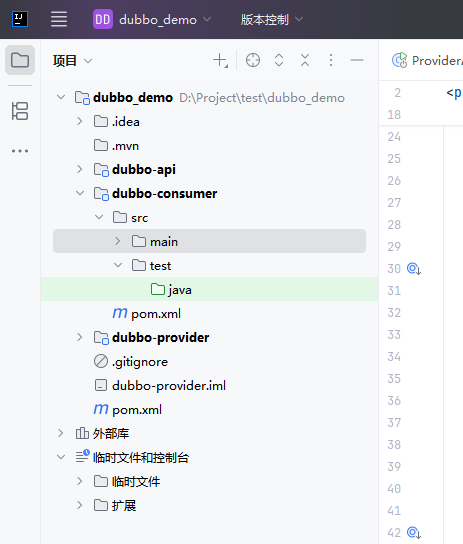Expand the main folder chevron

[x=118, y=241]
